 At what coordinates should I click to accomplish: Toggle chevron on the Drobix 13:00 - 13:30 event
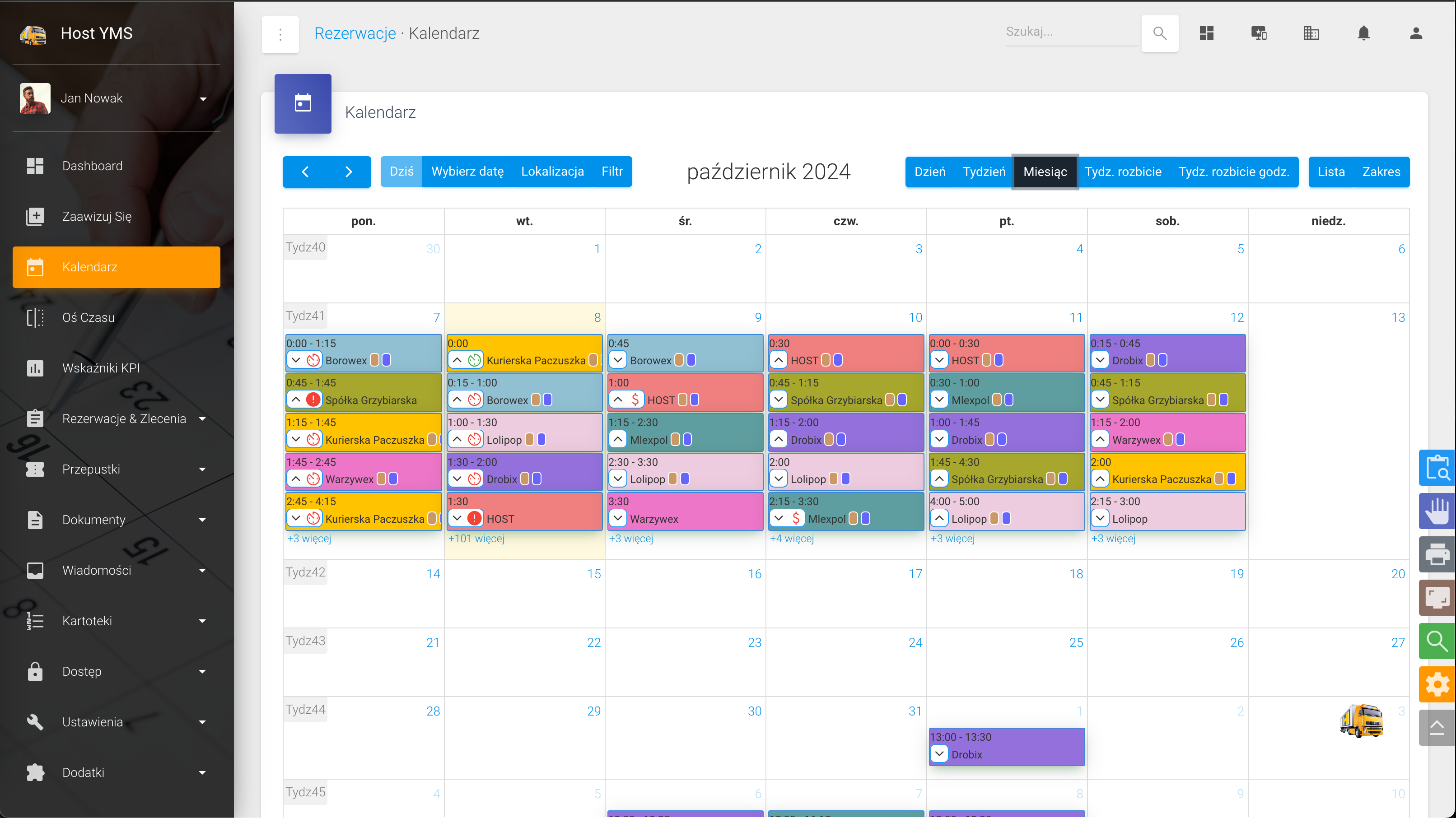pyautogui.click(x=939, y=753)
